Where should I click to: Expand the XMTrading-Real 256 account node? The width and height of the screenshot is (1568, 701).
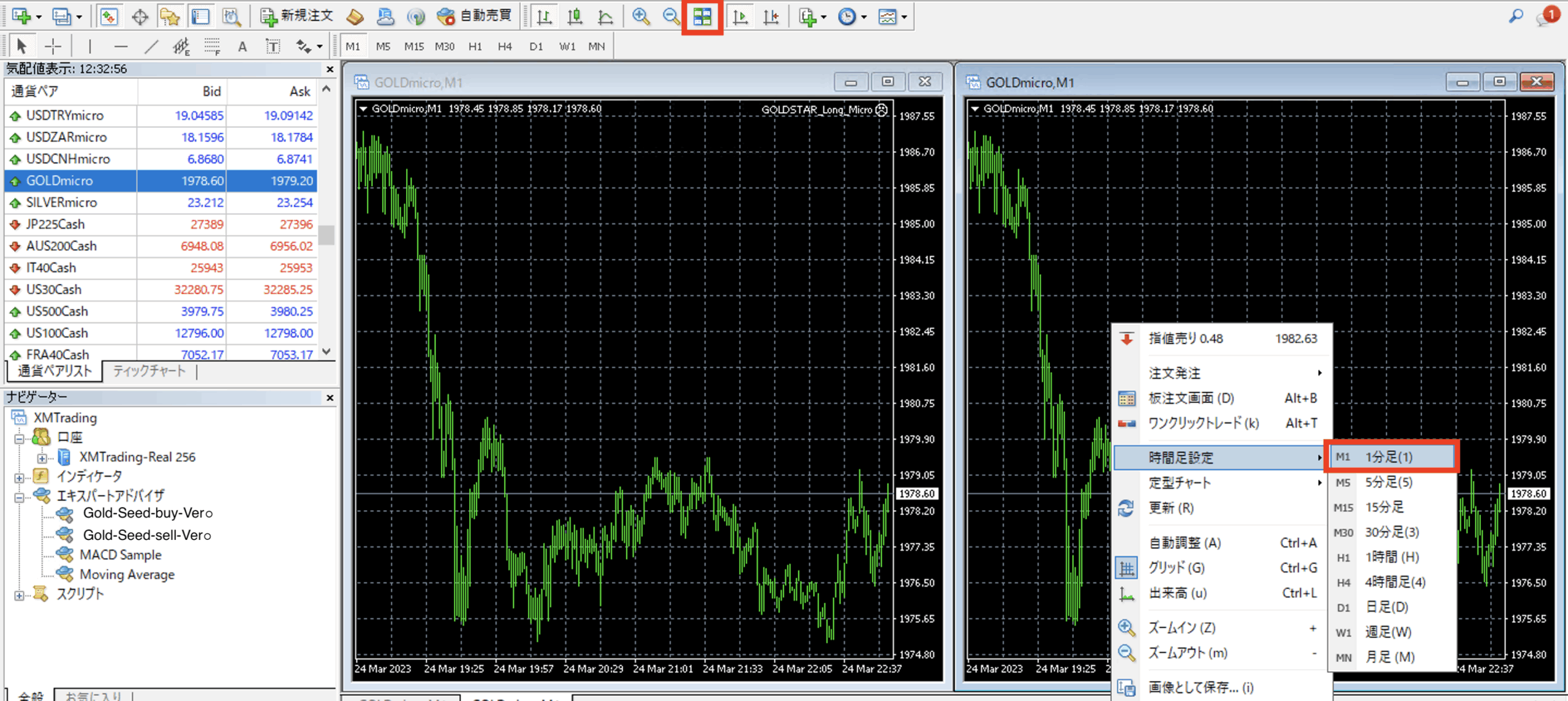42,458
